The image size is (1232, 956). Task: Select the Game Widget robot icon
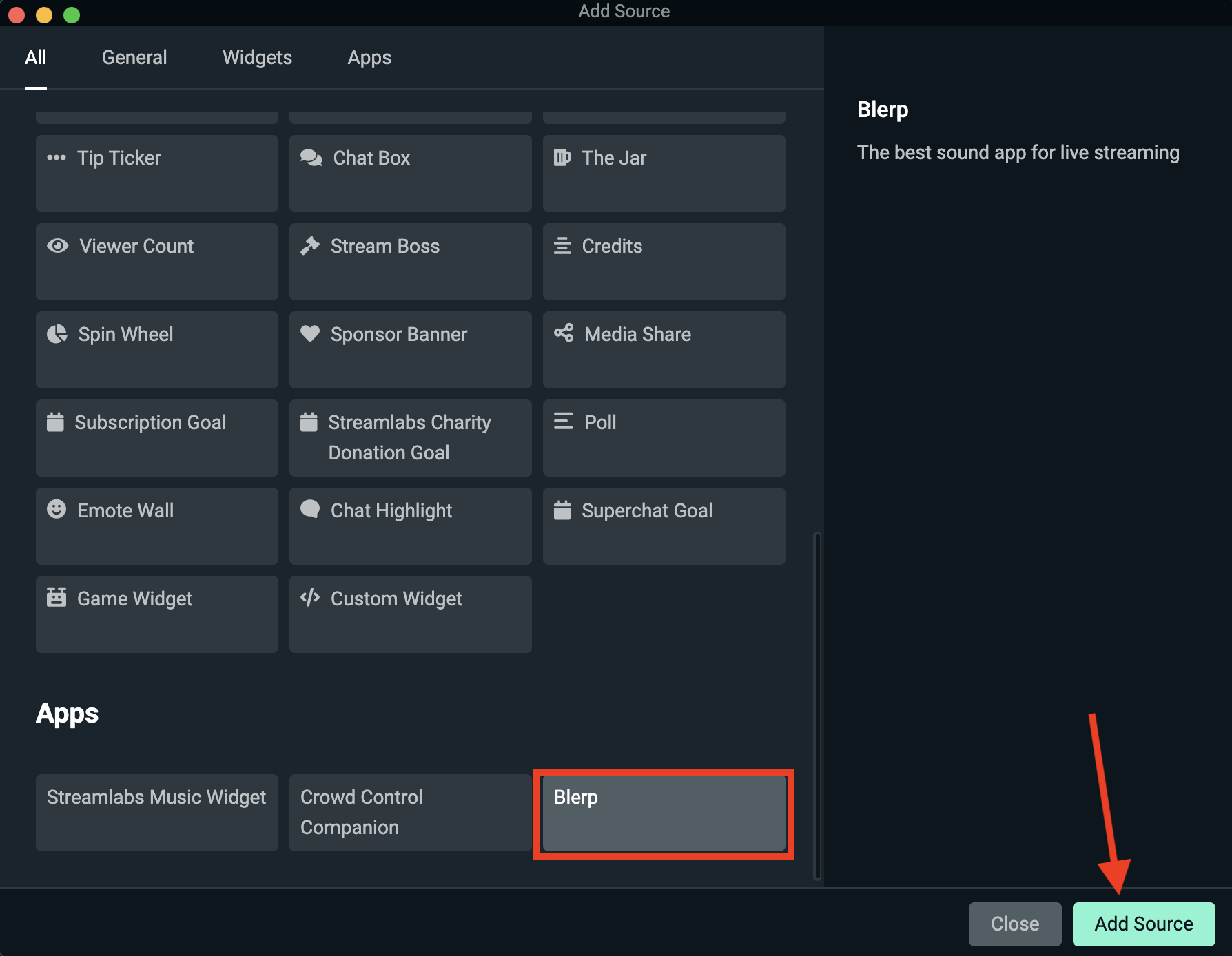point(58,599)
